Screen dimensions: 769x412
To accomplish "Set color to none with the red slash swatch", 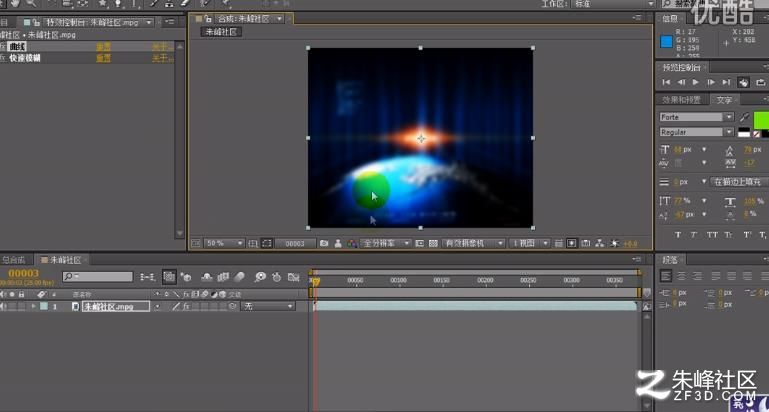I will point(757,133).
